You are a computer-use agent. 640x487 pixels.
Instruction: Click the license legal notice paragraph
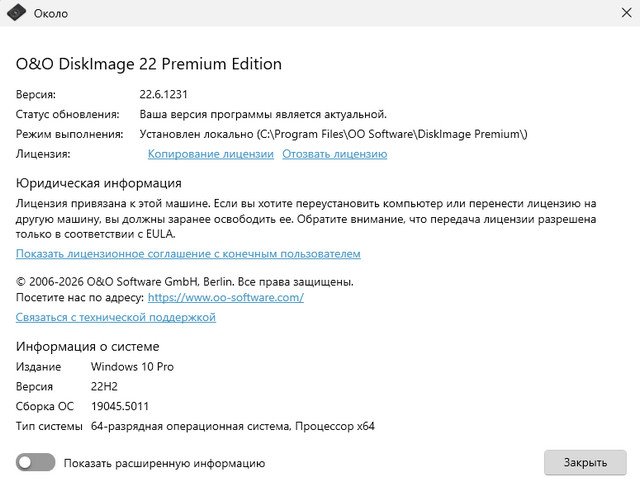tap(300, 218)
